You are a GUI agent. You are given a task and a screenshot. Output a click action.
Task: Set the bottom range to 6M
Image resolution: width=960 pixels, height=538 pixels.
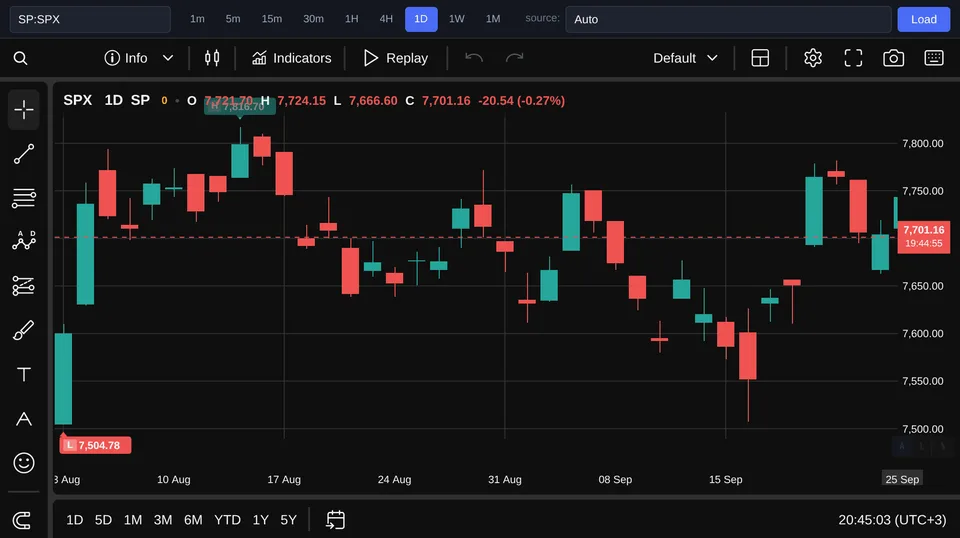pyautogui.click(x=193, y=520)
